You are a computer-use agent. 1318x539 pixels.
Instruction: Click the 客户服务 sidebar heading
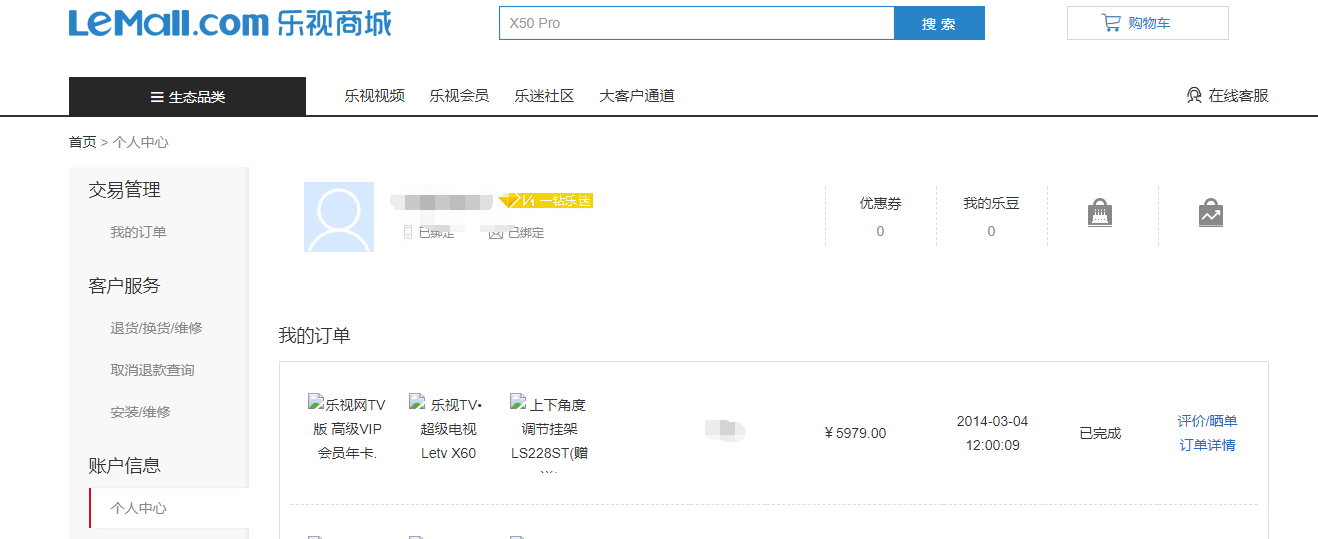[124, 286]
